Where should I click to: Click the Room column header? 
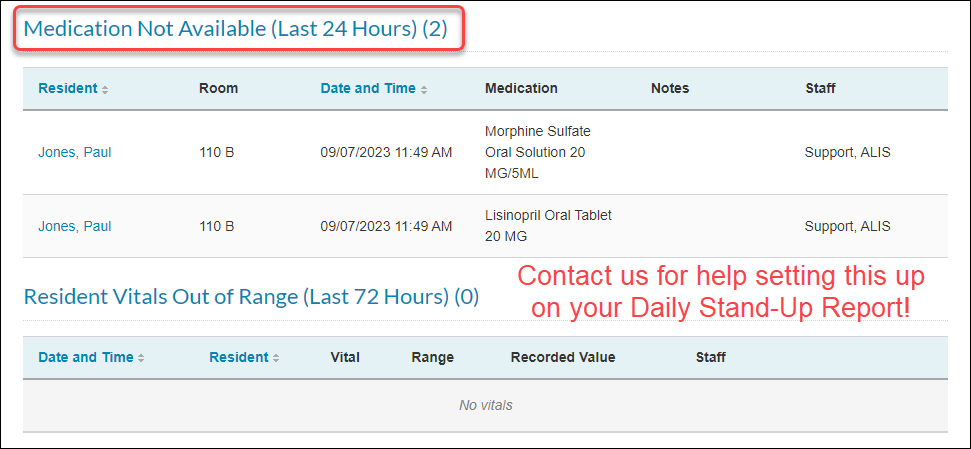(x=219, y=89)
